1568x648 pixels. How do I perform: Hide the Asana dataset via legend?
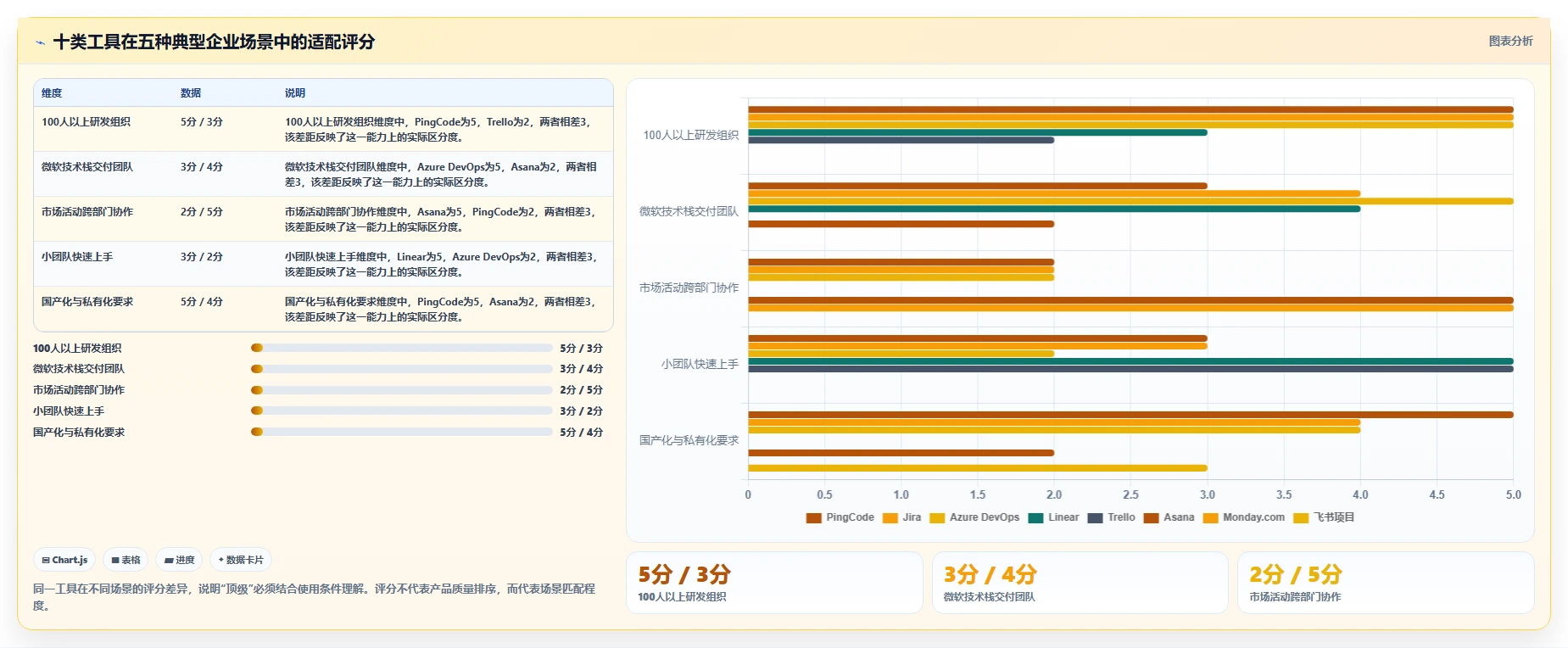point(1169,517)
